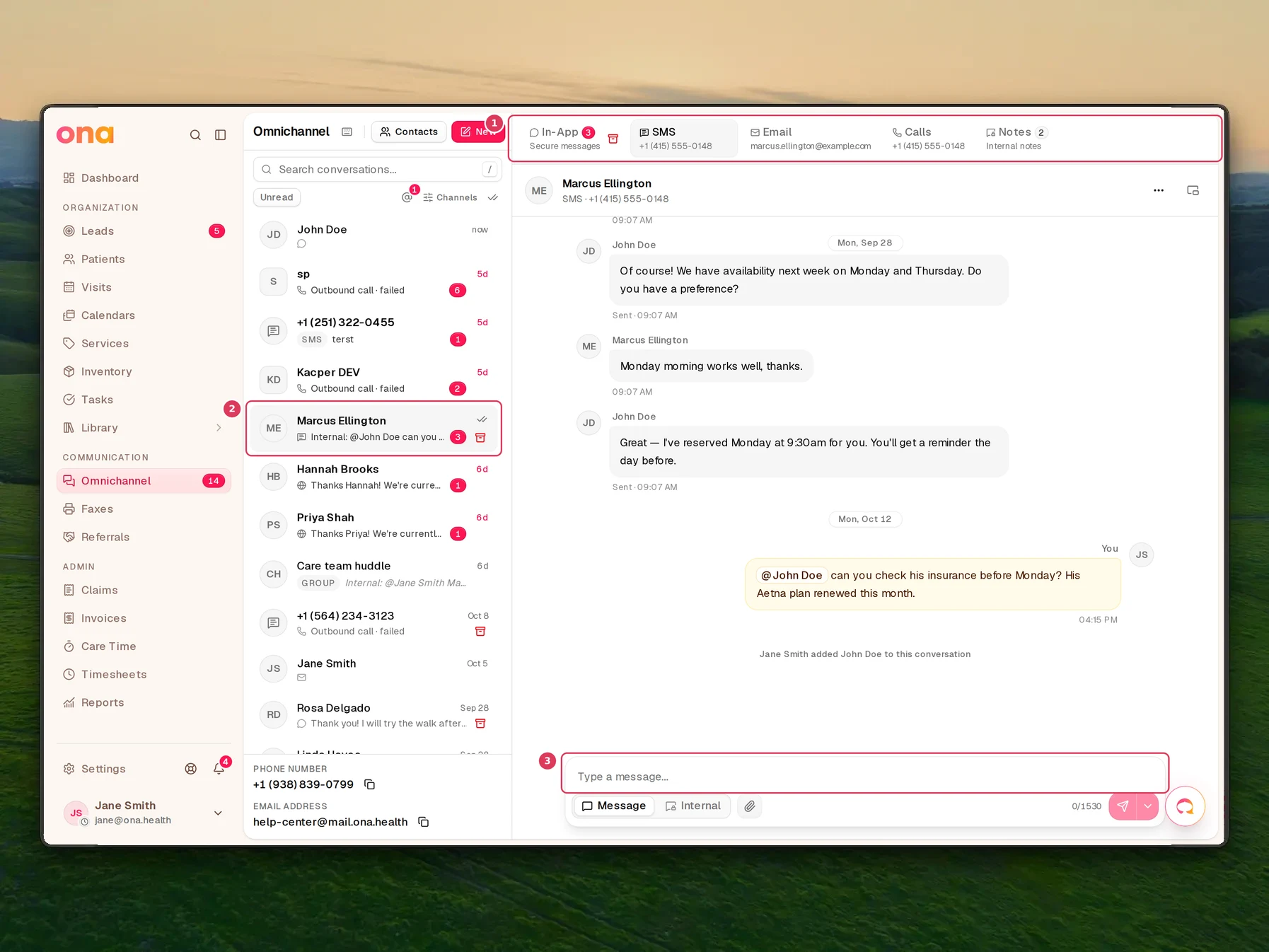Collapse the sidebar with the panel icon

point(221,135)
